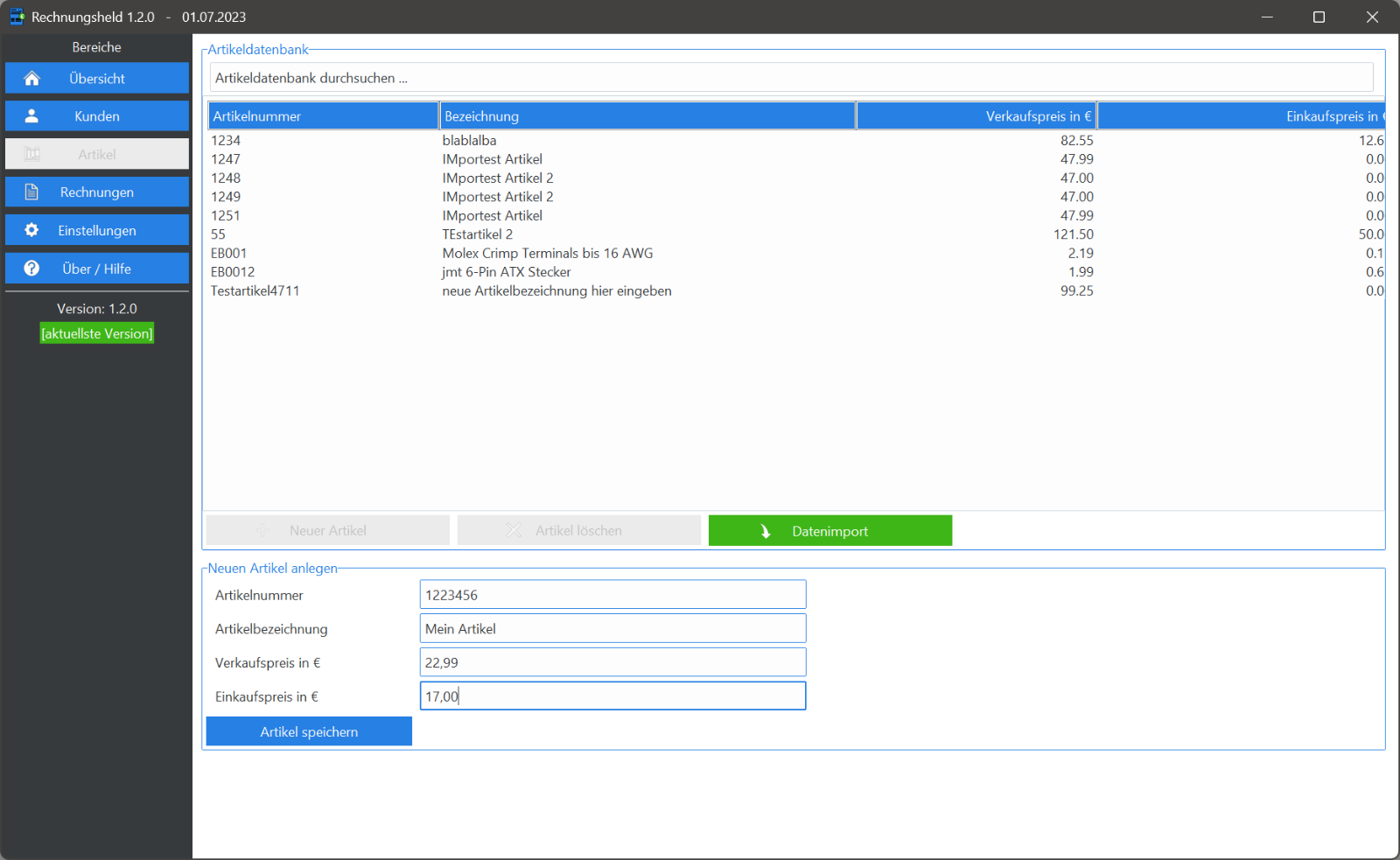Click the 'blablalba' description cell
Image resolution: width=1400 pixels, height=860 pixels.
point(469,140)
